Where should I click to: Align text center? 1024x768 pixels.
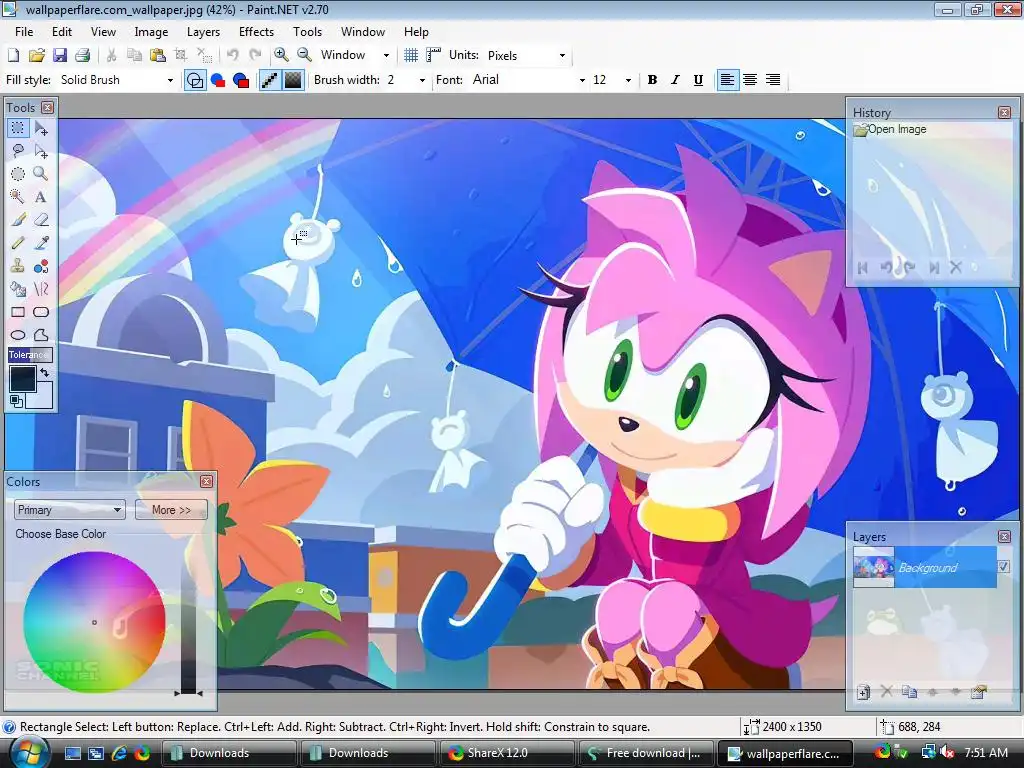pos(750,80)
